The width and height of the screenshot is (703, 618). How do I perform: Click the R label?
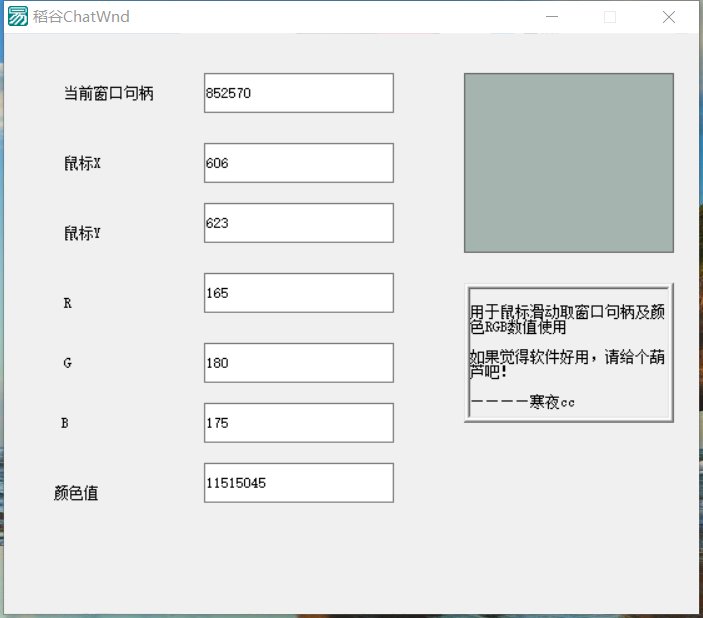pyautogui.click(x=67, y=303)
